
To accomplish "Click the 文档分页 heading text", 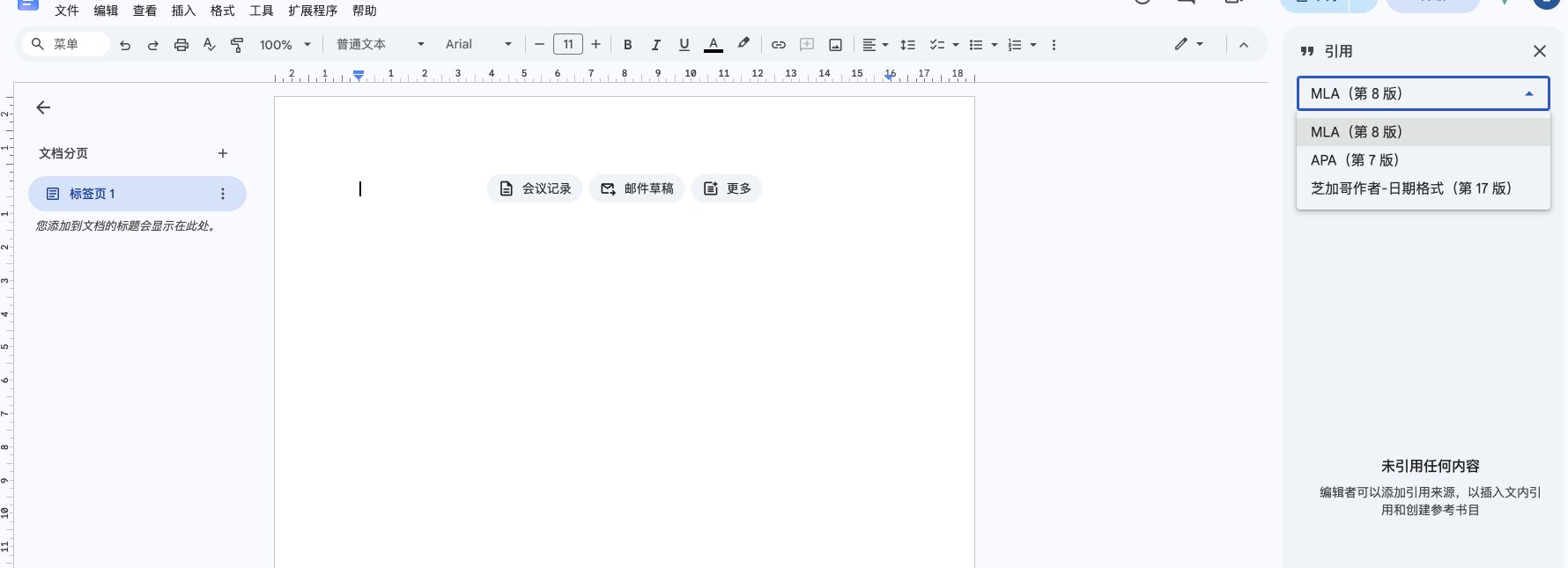I will pyautogui.click(x=63, y=153).
